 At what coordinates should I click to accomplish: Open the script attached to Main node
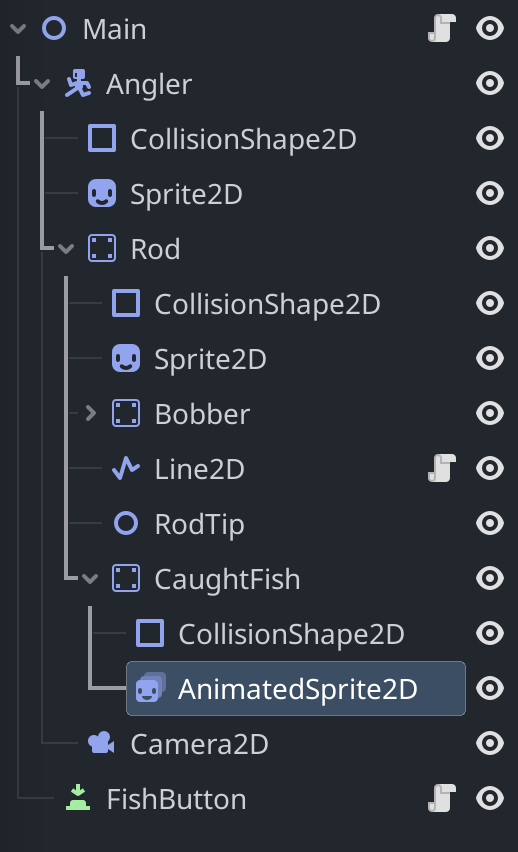[441, 28]
